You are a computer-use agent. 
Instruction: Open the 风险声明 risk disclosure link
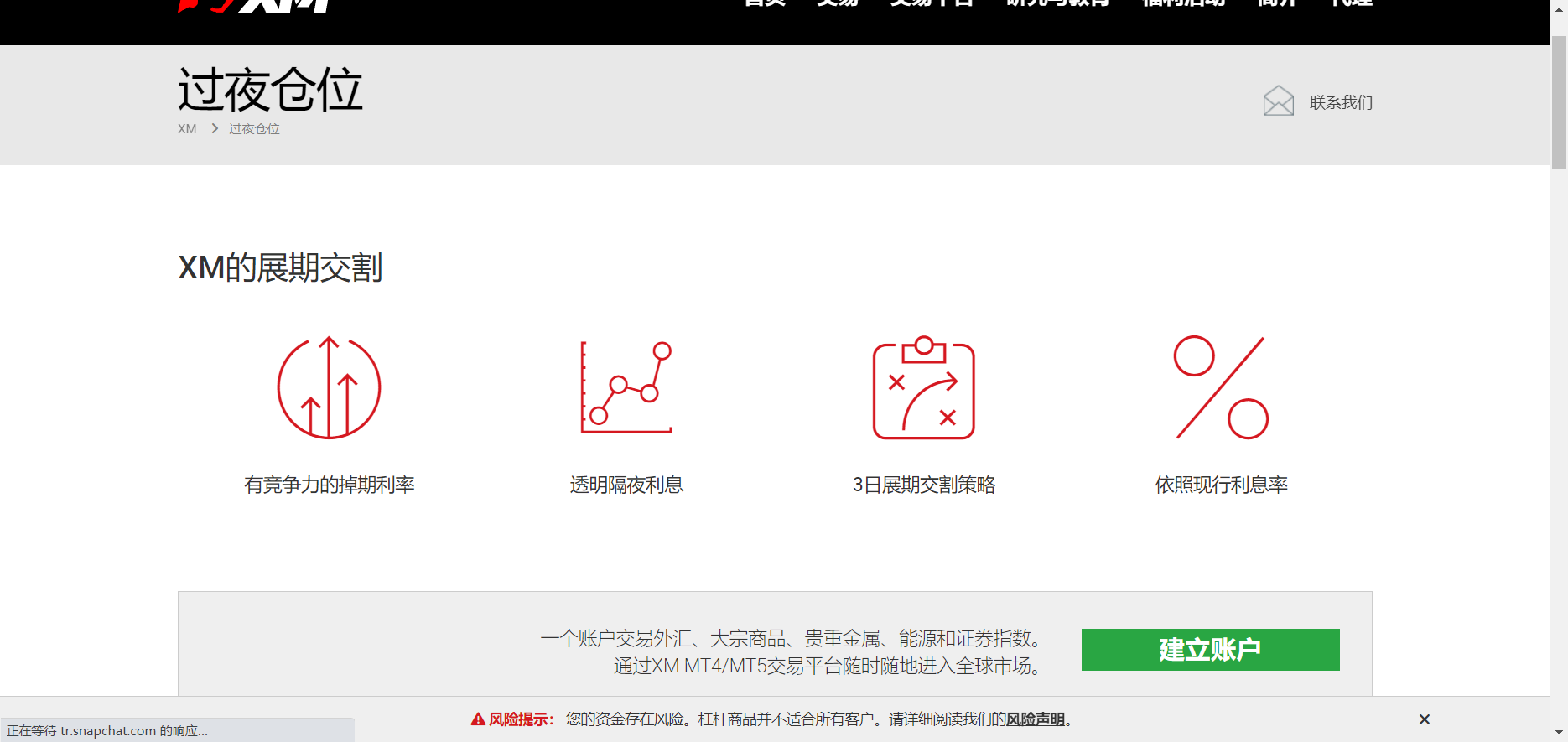[1036, 719]
